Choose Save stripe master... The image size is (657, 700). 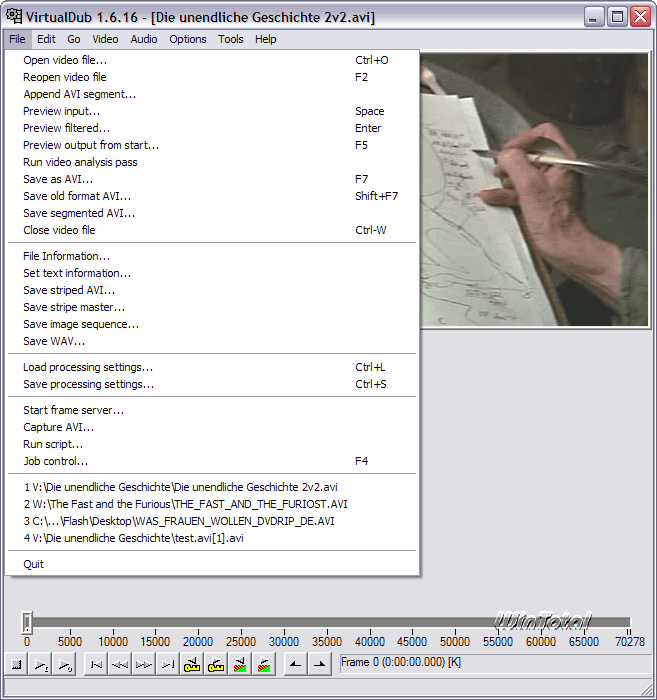[212, 307]
